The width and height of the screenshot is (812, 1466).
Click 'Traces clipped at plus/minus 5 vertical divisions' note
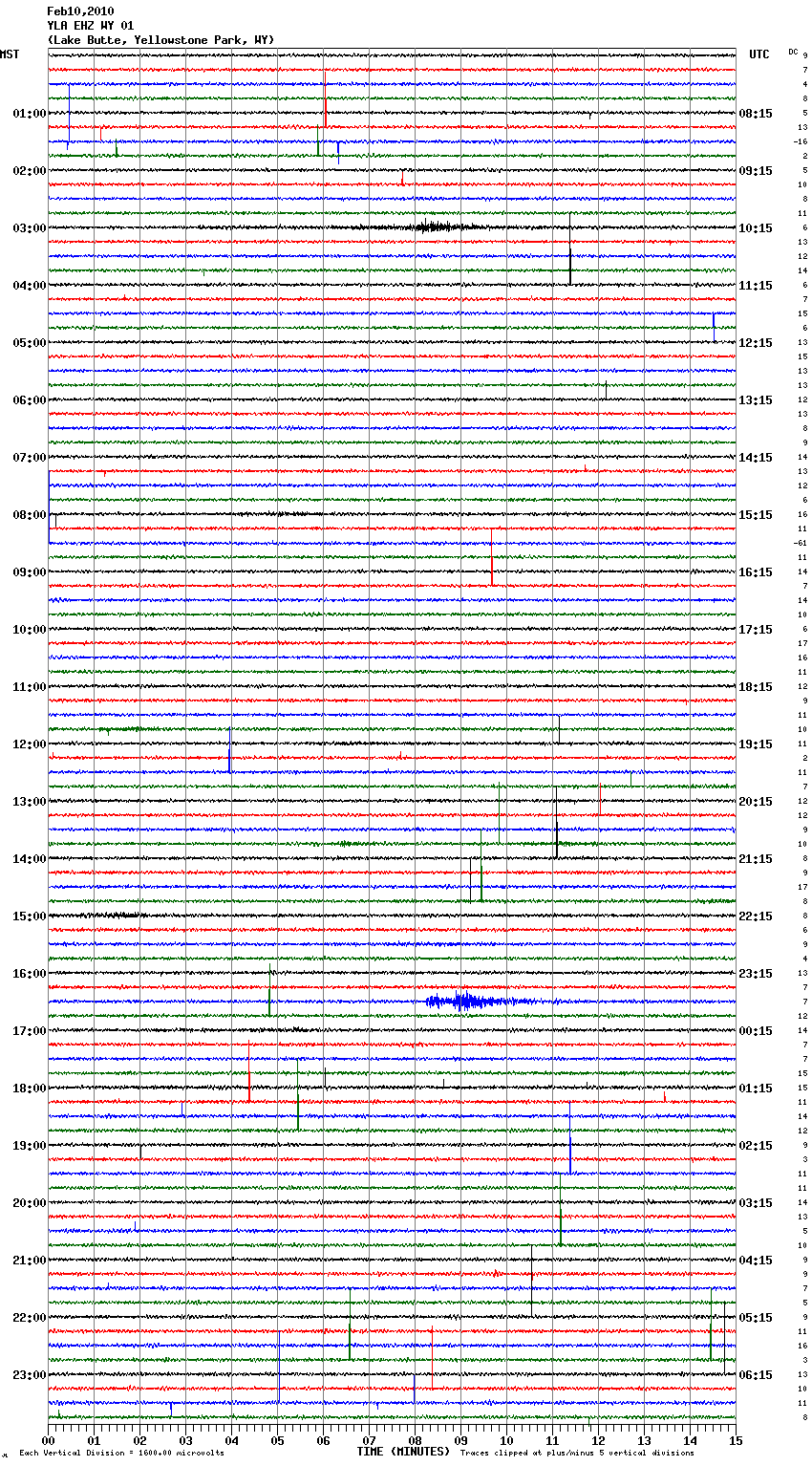coord(577,1454)
